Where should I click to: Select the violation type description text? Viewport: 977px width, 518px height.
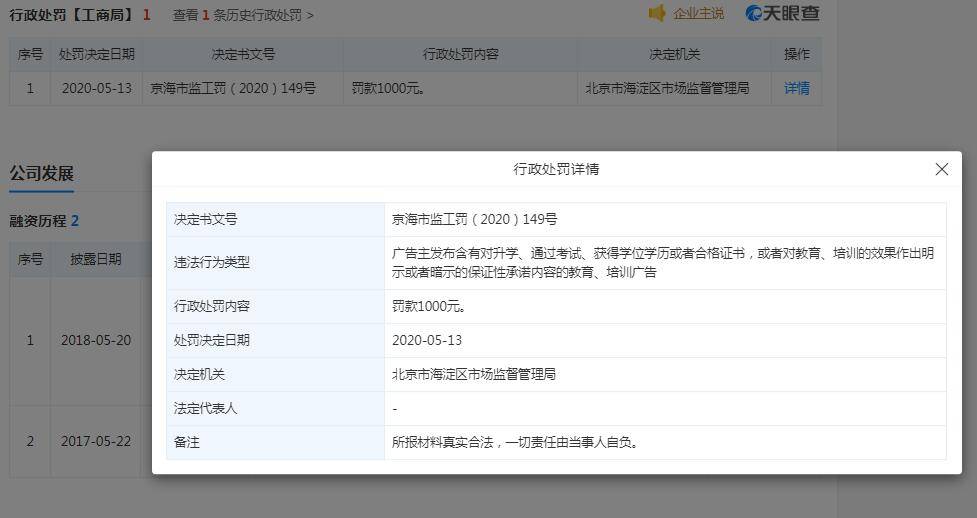(662, 262)
